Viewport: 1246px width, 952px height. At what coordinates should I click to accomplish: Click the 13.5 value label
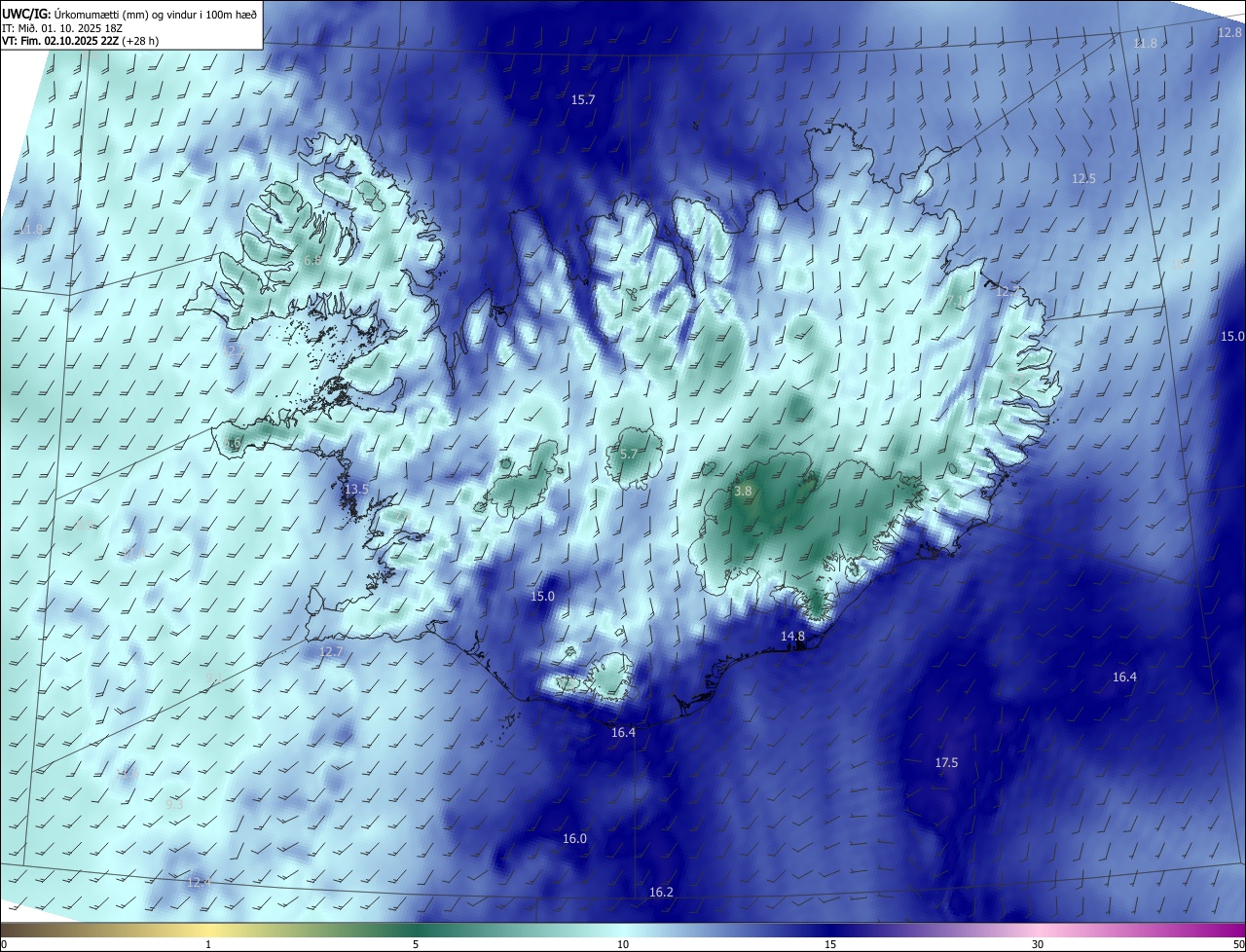(356, 489)
